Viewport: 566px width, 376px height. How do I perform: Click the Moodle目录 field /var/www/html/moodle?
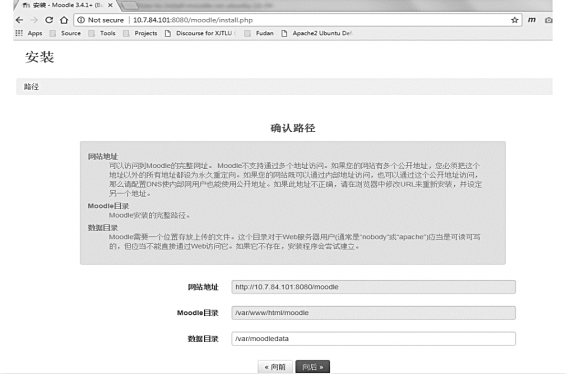pyautogui.click(x=374, y=313)
